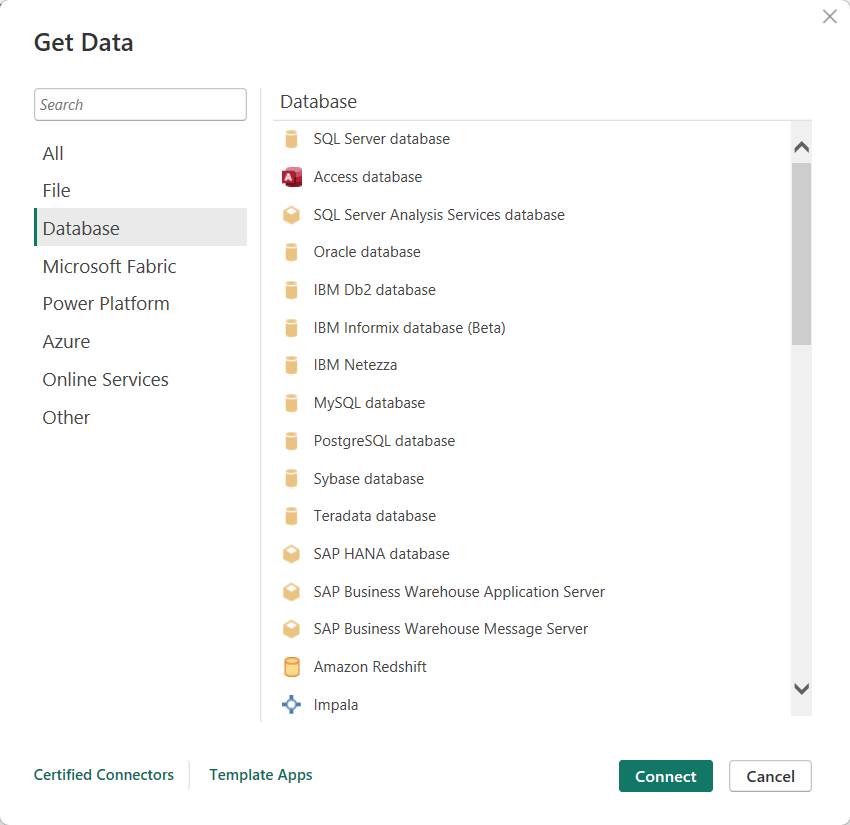Click the SAP Business Warehouse Message Server icon
This screenshot has width=850, height=825.
point(291,629)
